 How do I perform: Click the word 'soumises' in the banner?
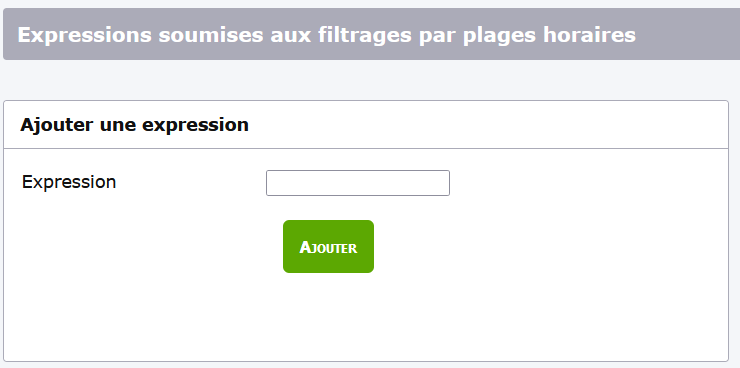point(210,35)
